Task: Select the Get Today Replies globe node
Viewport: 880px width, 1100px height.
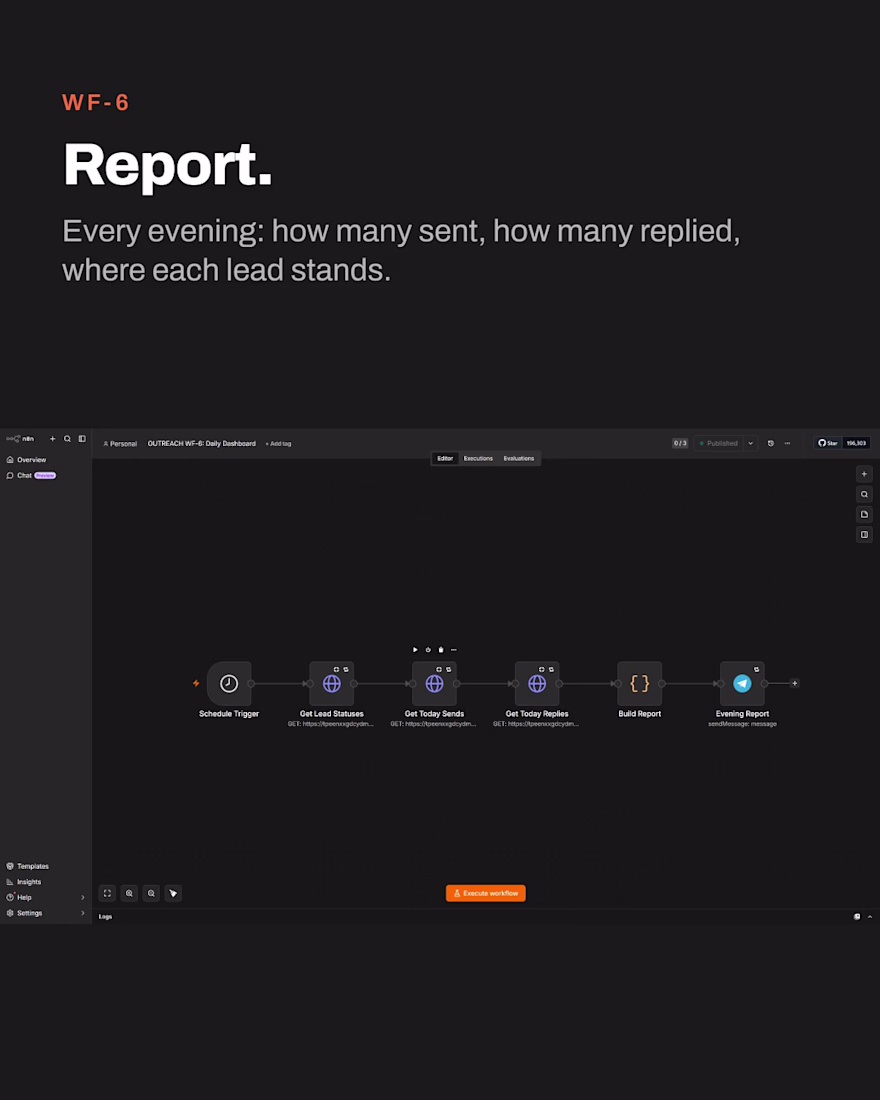Action: (x=537, y=683)
